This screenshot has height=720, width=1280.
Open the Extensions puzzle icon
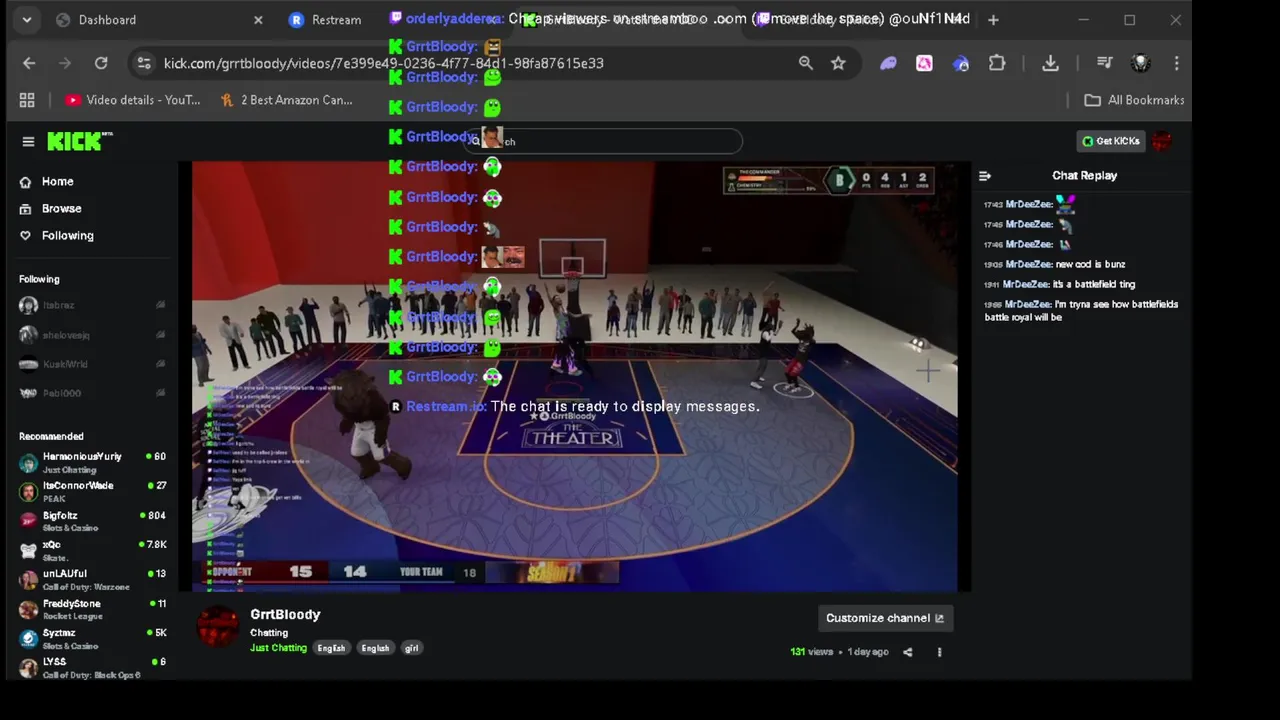point(997,63)
